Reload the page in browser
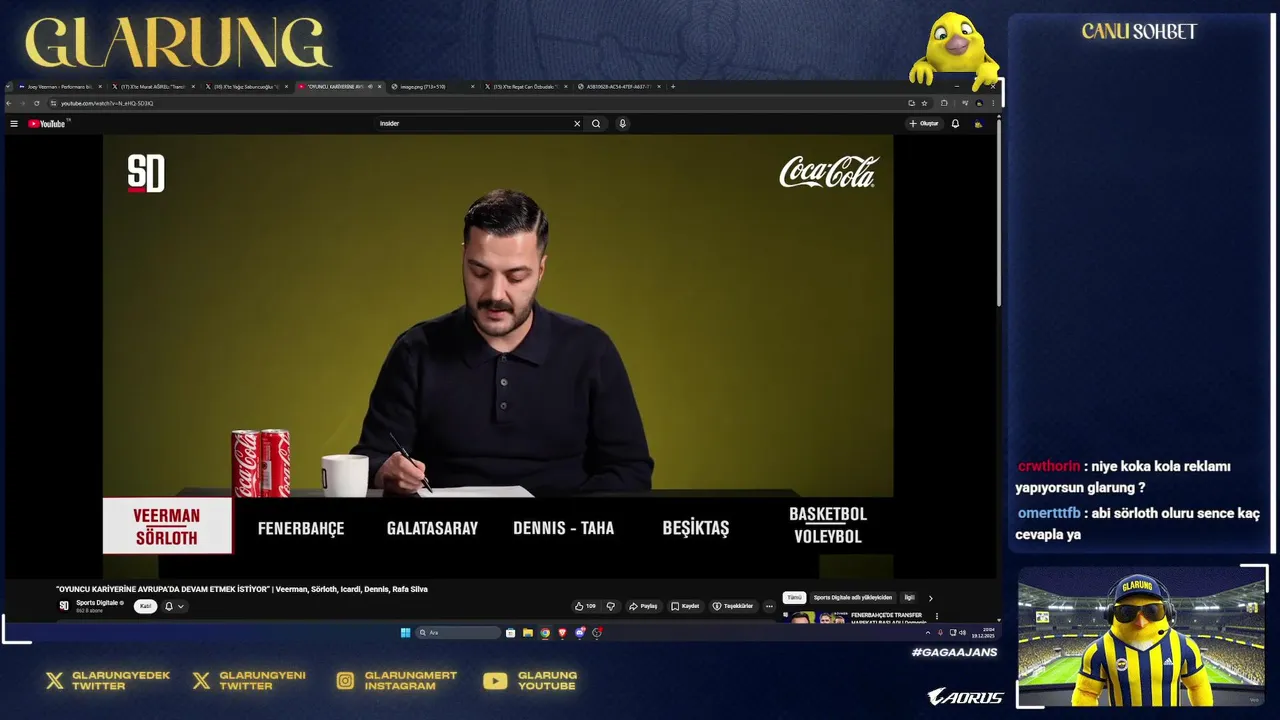1280x720 pixels. pyautogui.click(x=38, y=103)
